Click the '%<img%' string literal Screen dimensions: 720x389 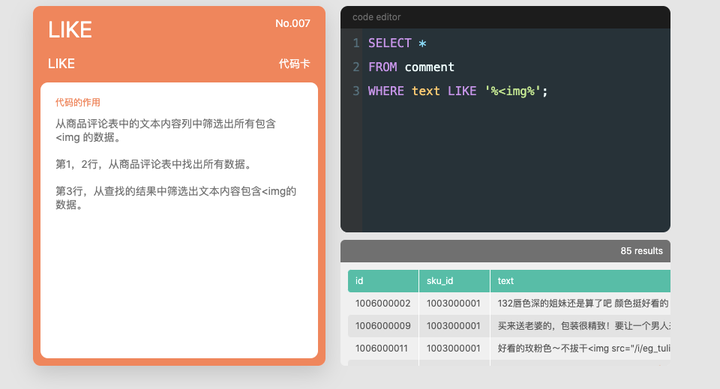513,91
